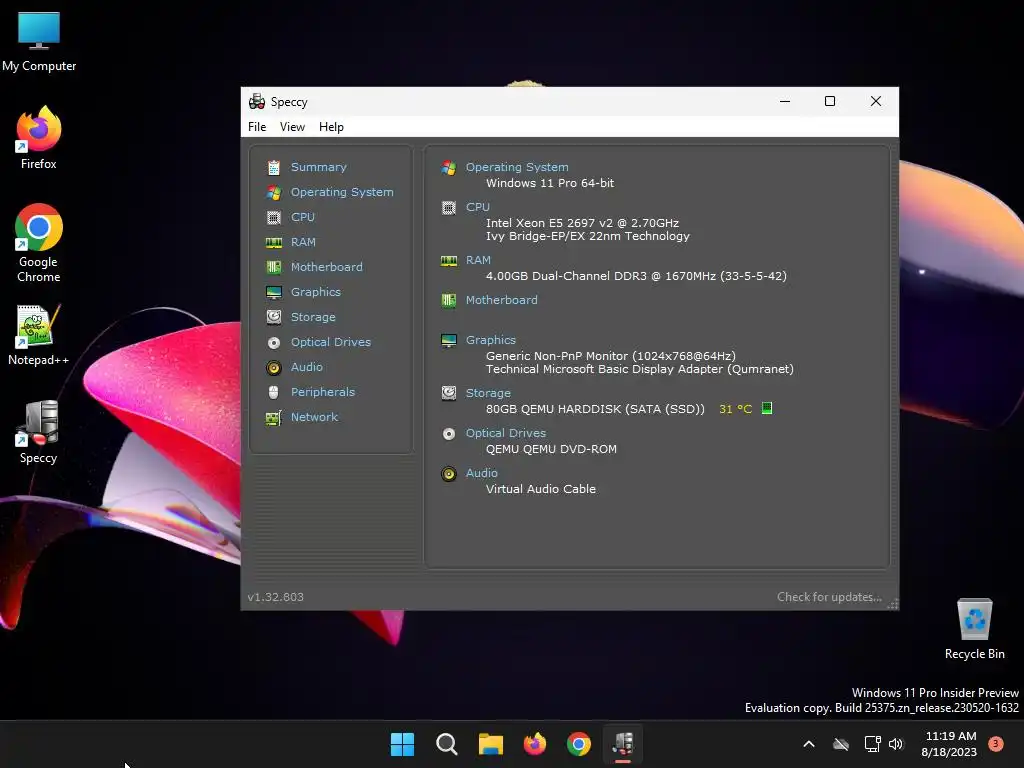
Task: Click the Storage disk icon in sidebar
Action: coord(274,317)
